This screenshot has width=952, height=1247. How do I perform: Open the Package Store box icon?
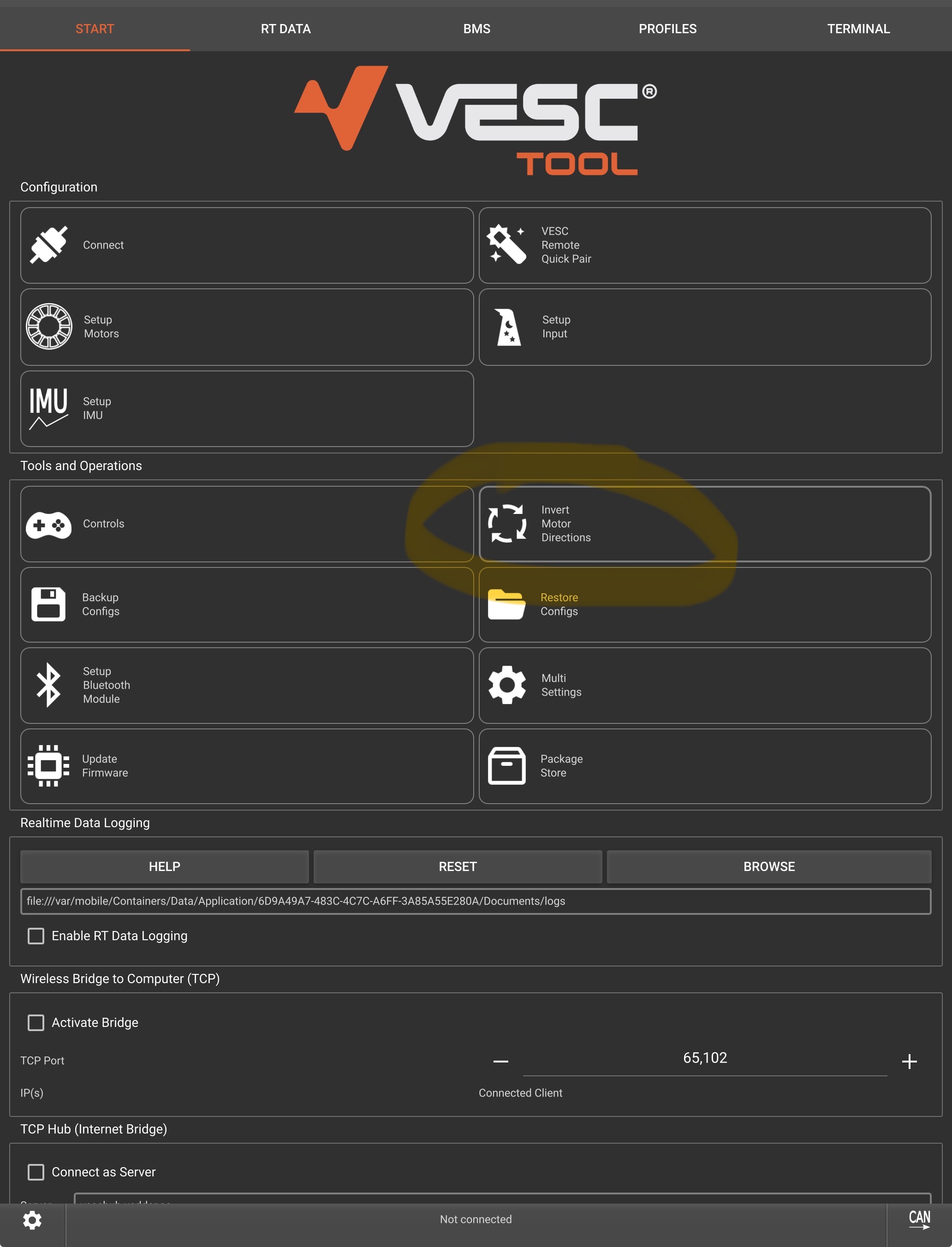(506, 766)
